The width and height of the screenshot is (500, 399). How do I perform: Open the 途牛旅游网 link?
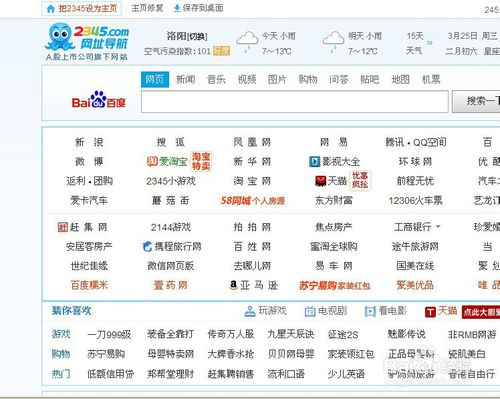pos(415,247)
